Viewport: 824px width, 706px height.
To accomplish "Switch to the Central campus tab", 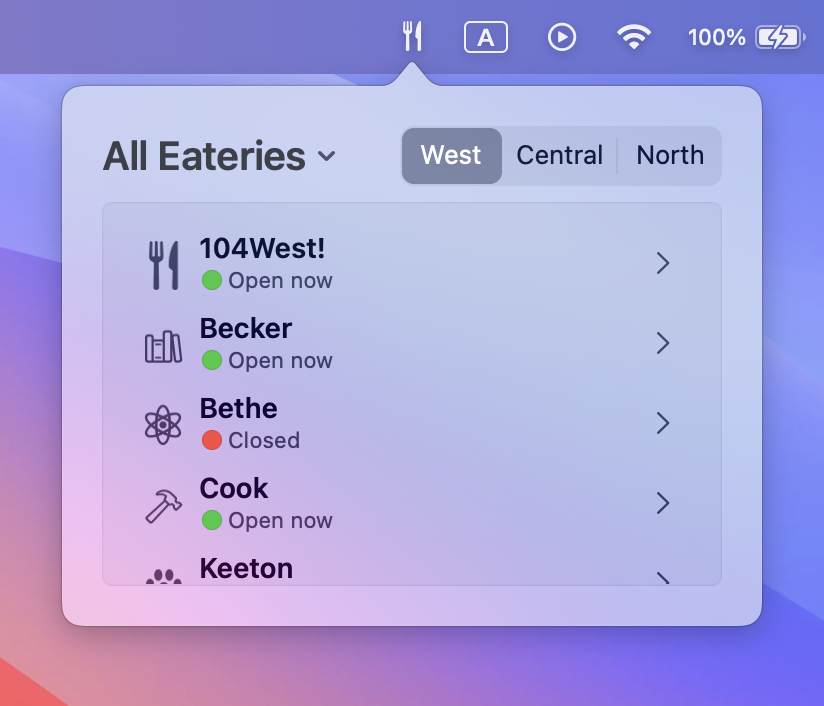I will (x=559, y=156).
